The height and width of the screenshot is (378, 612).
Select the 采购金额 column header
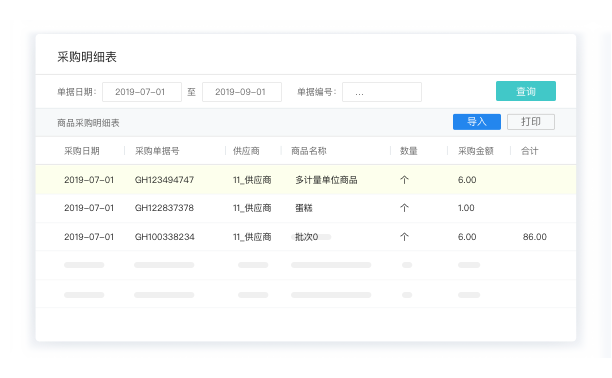click(476, 151)
